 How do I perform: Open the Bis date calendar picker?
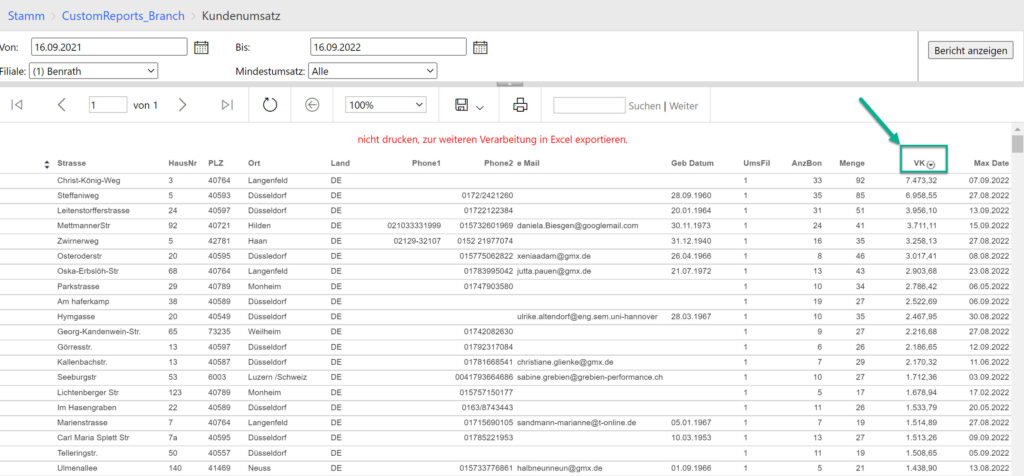480,47
